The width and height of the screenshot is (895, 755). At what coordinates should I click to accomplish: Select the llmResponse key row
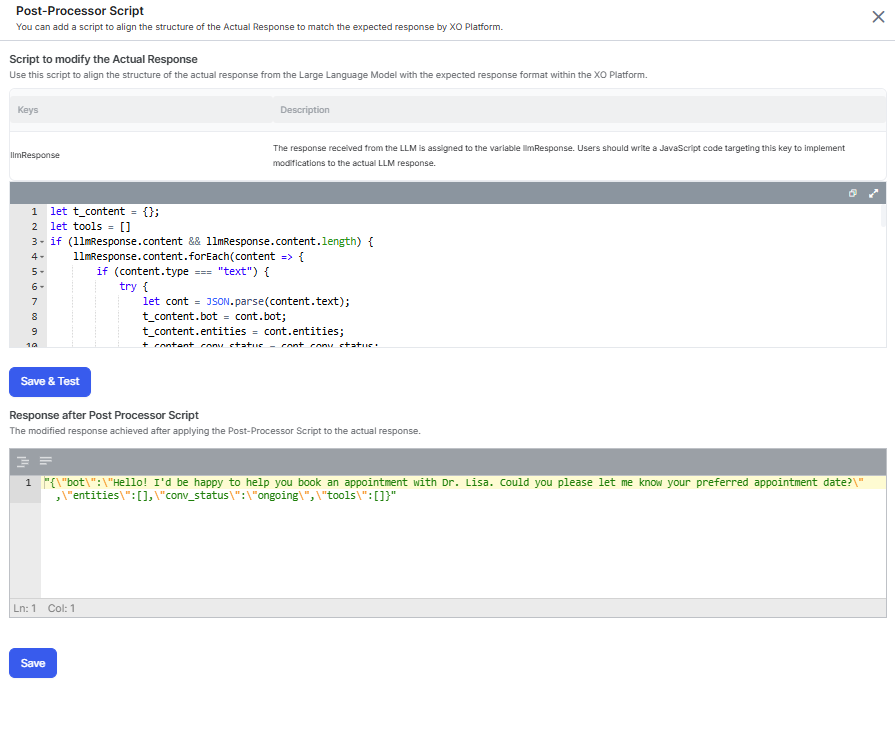point(35,156)
